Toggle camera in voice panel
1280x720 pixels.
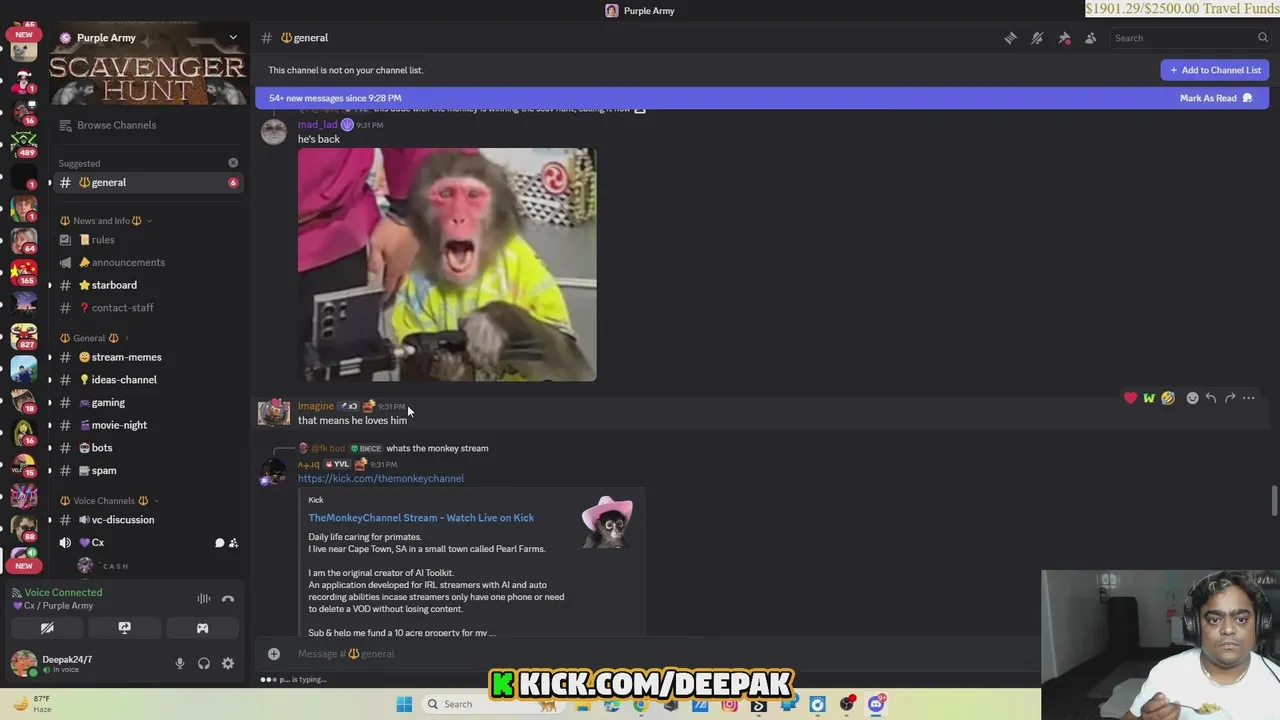point(47,628)
